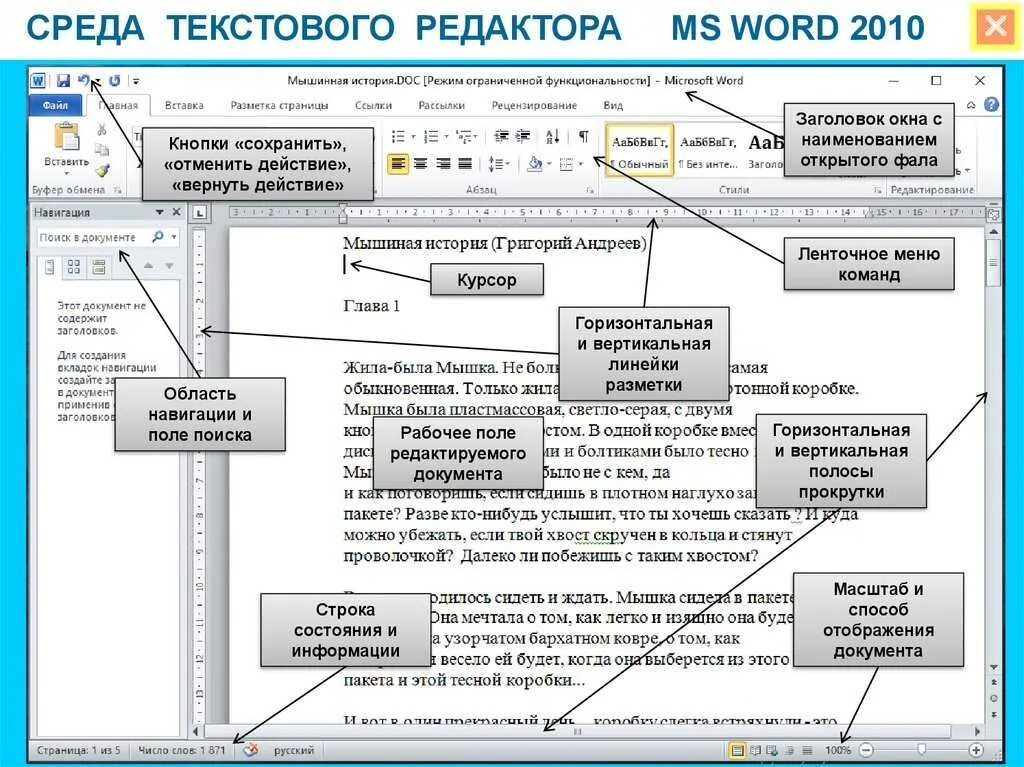The image size is (1024, 767).
Task: Click the Sort A-Z icon
Action: [x=553, y=137]
